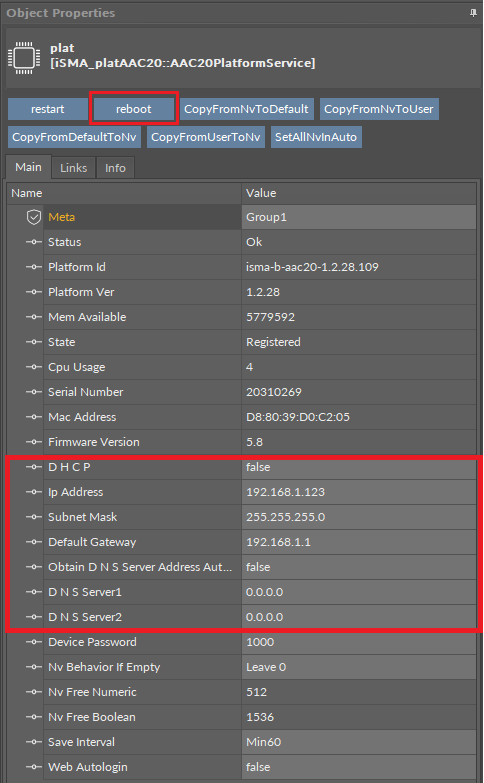Viewport: 484px width, 783px height.
Task: Select the Default Gateway value field
Action: click(359, 542)
